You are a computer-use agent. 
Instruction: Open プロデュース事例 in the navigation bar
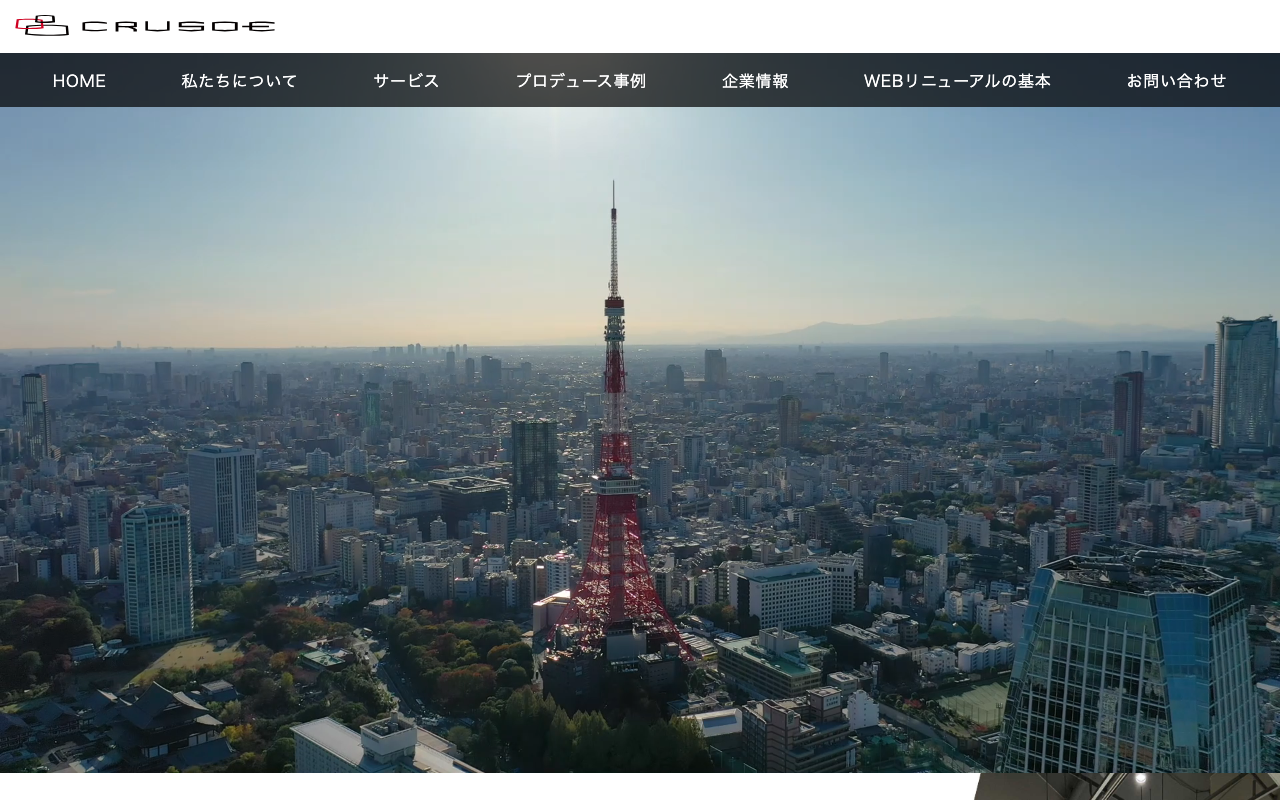coord(581,81)
